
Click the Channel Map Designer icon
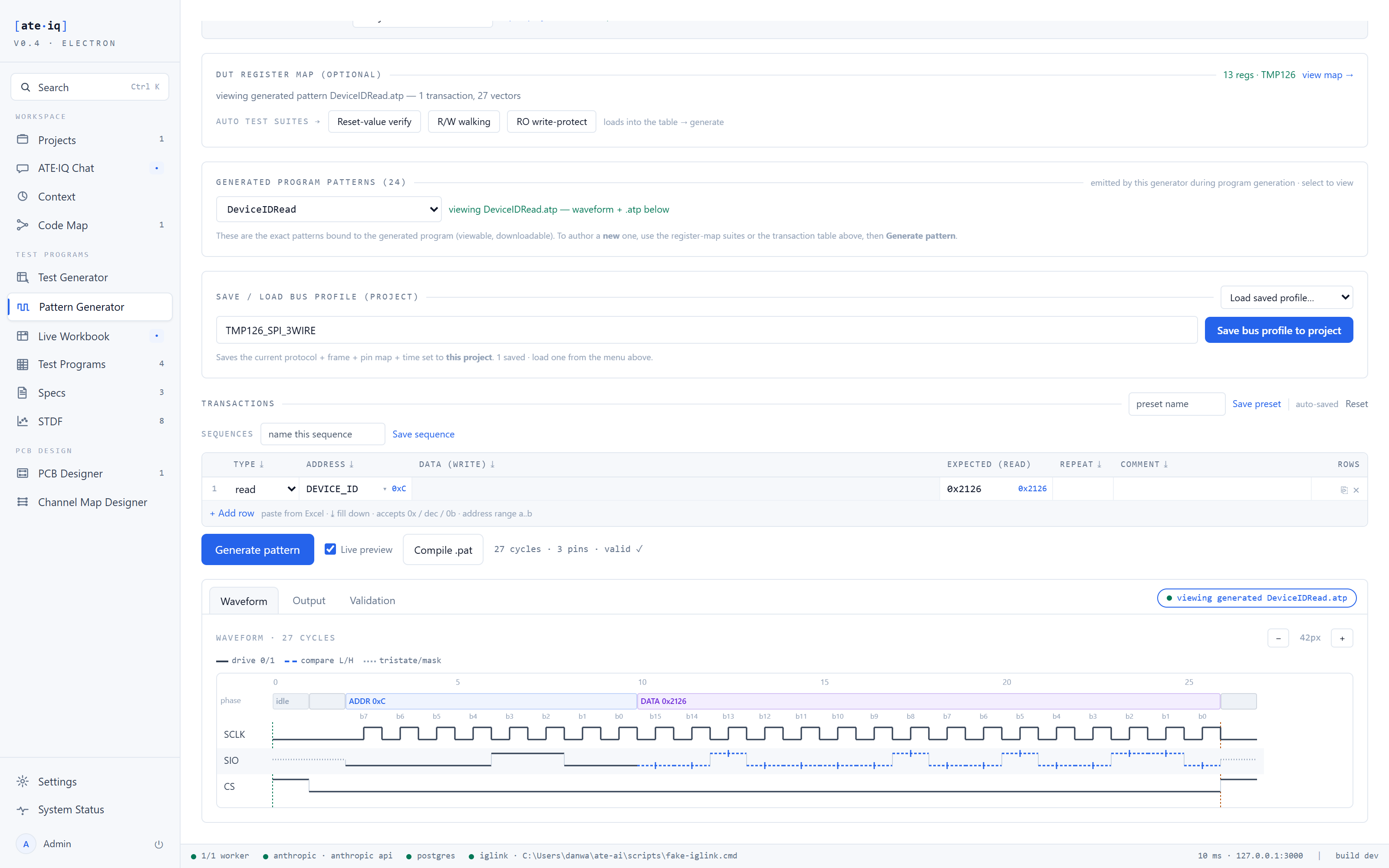point(23,502)
